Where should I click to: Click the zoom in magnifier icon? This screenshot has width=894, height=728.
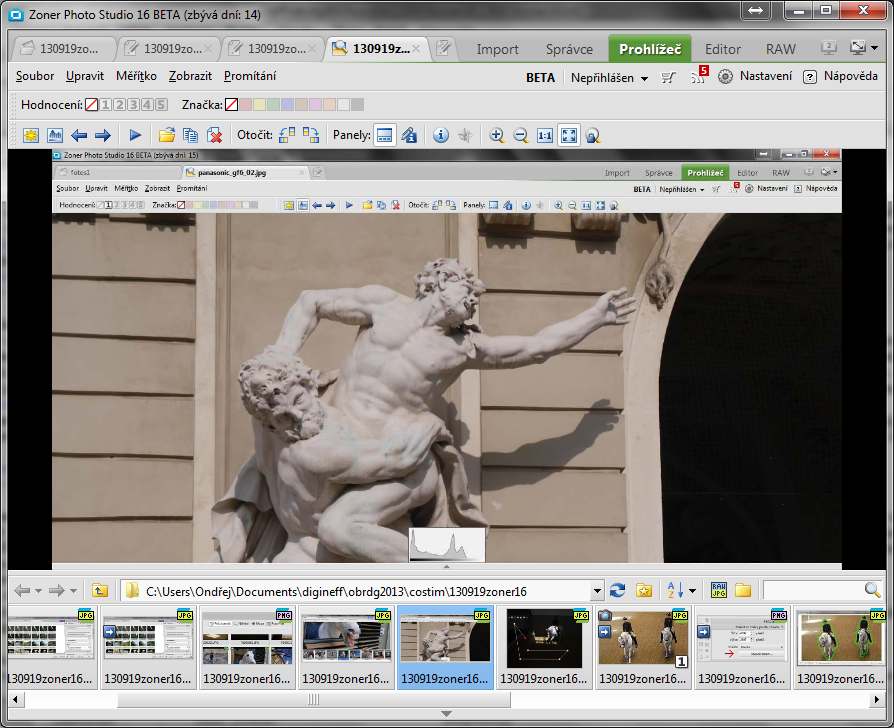point(496,135)
